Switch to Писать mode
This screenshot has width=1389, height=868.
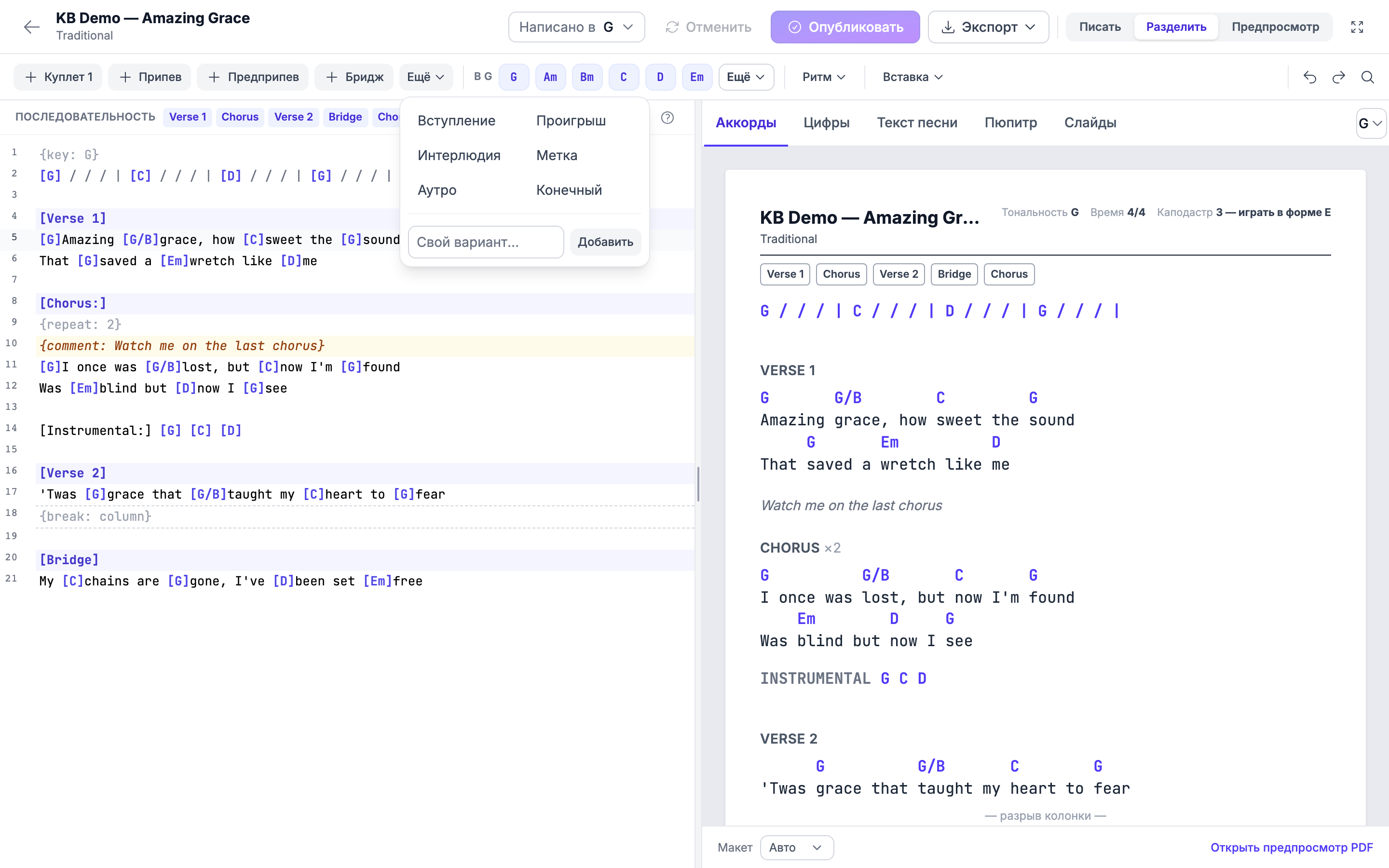click(x=1100, y=27)
